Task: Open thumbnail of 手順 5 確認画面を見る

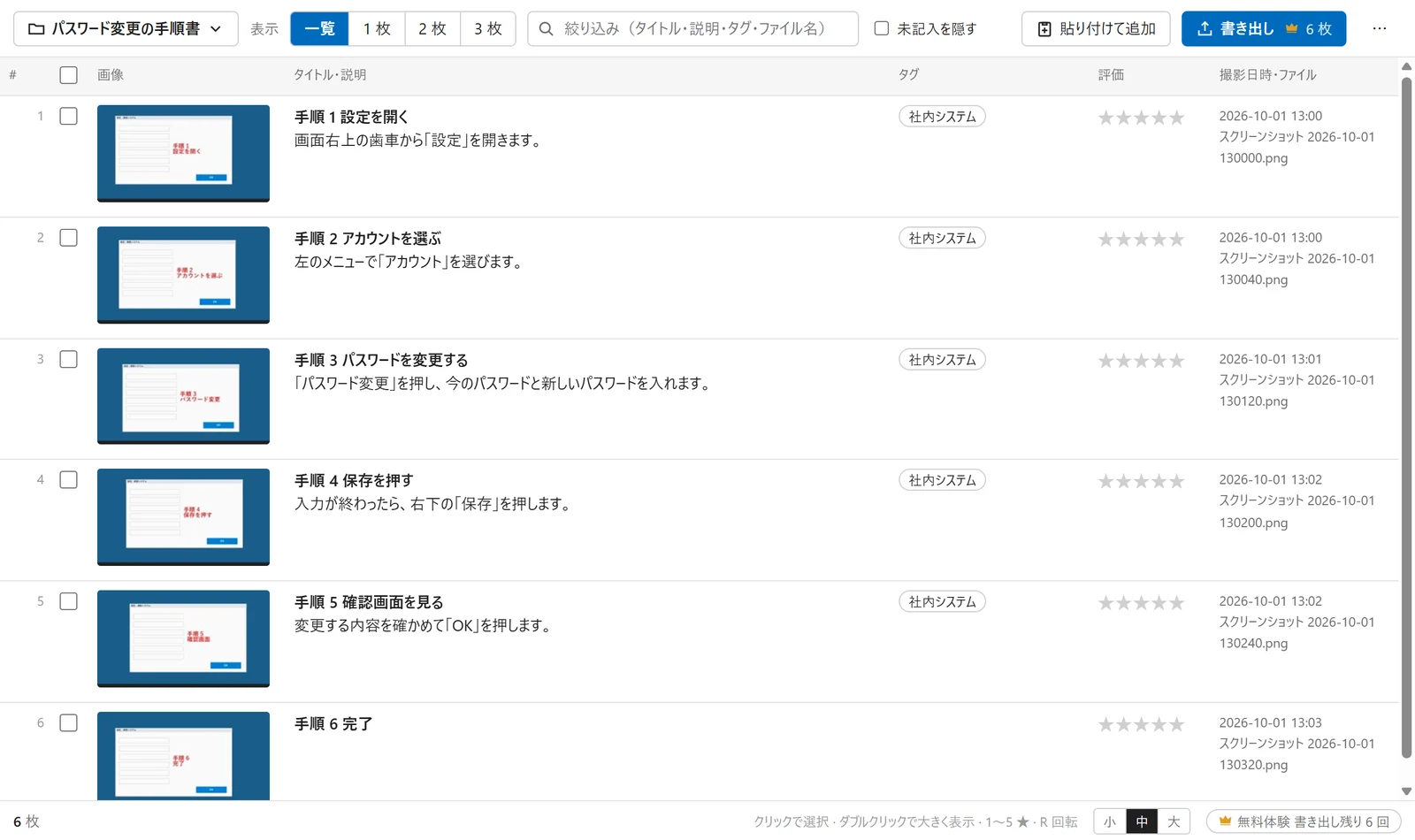Action: (x=183, y=638)
